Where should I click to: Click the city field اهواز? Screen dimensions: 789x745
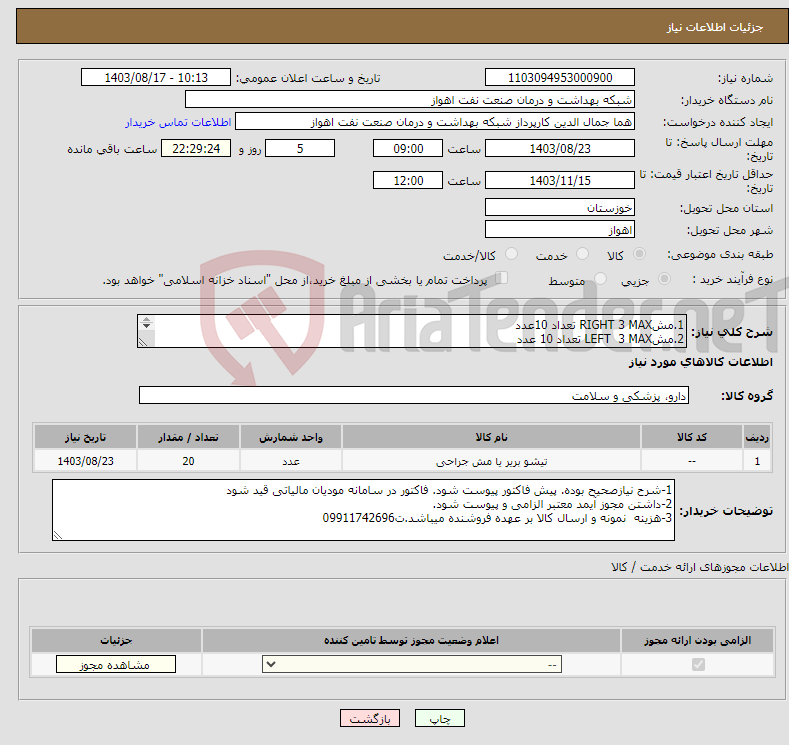point(560,229)
